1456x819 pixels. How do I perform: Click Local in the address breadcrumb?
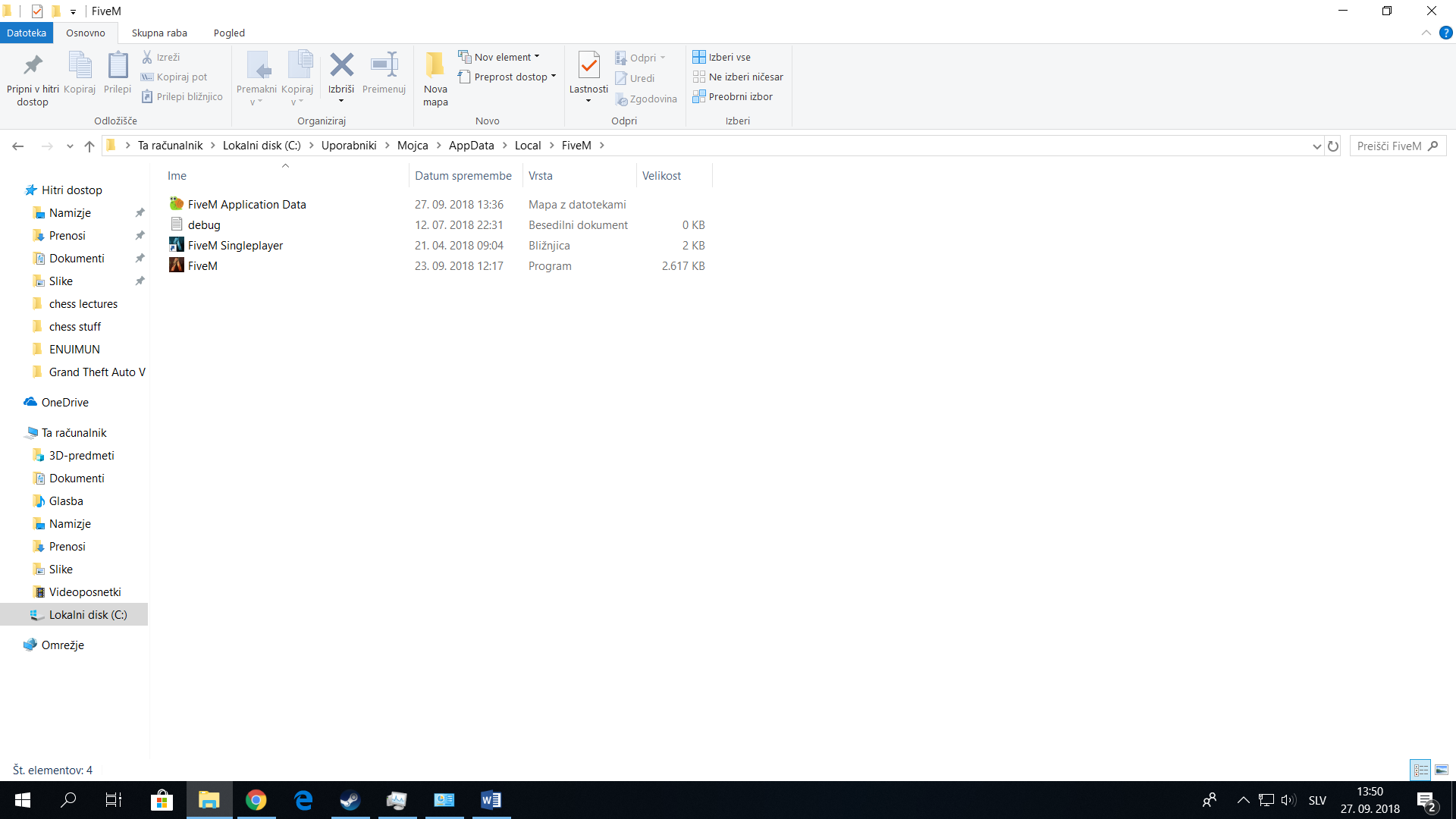[528, 146]
